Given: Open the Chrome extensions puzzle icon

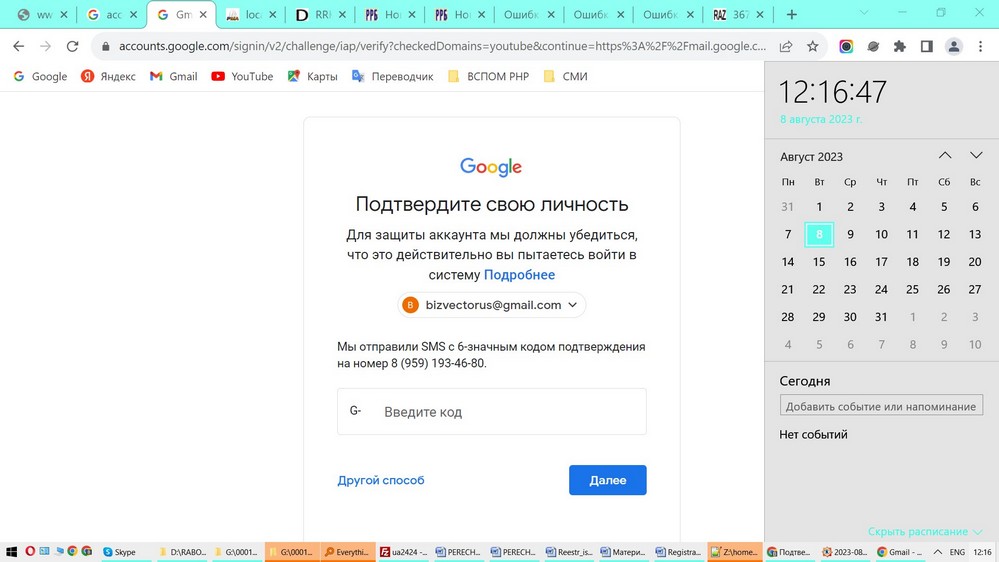Looking at the screenshot, I should click(x=900, y=46).
